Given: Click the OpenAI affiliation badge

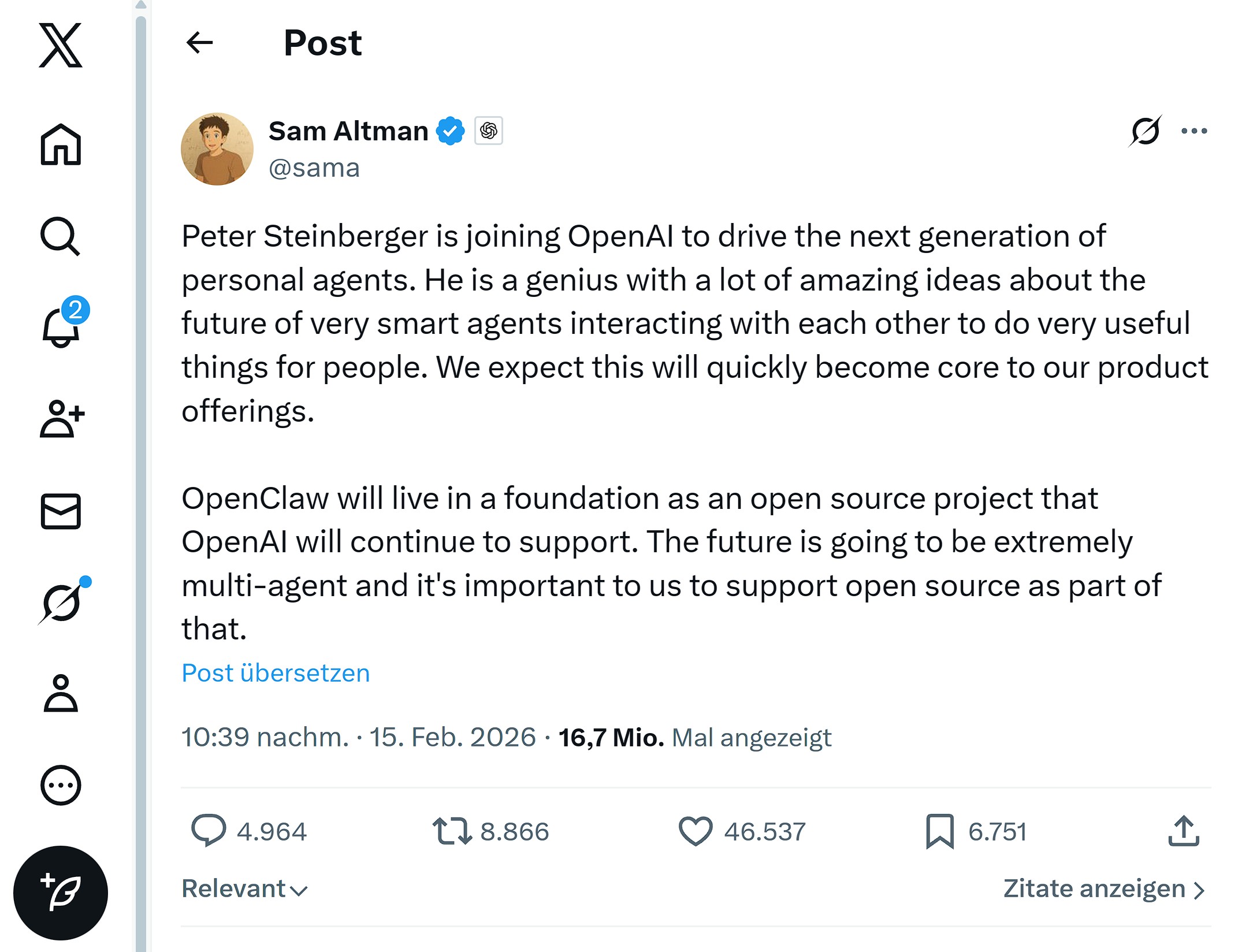Looking at the screenshot, I should click(x=489, y=131).
